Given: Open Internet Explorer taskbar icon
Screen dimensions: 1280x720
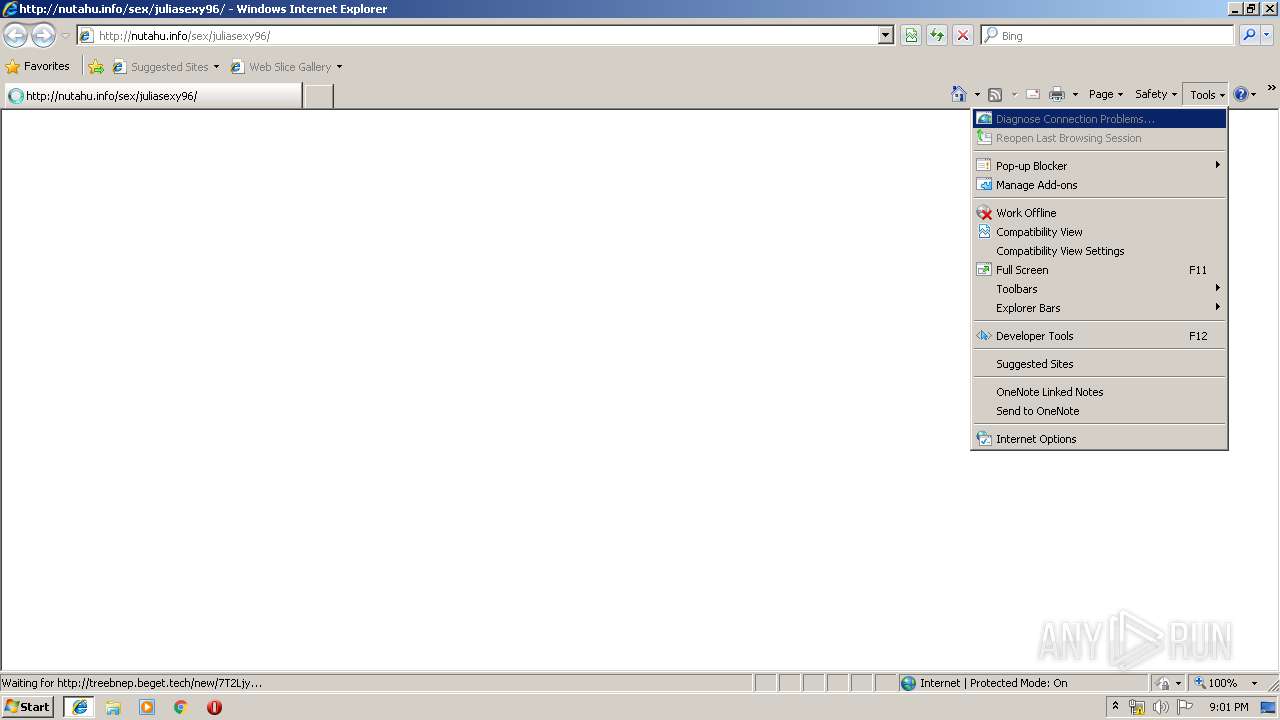Looking at the screenshot, I should (x=80, y=707).
